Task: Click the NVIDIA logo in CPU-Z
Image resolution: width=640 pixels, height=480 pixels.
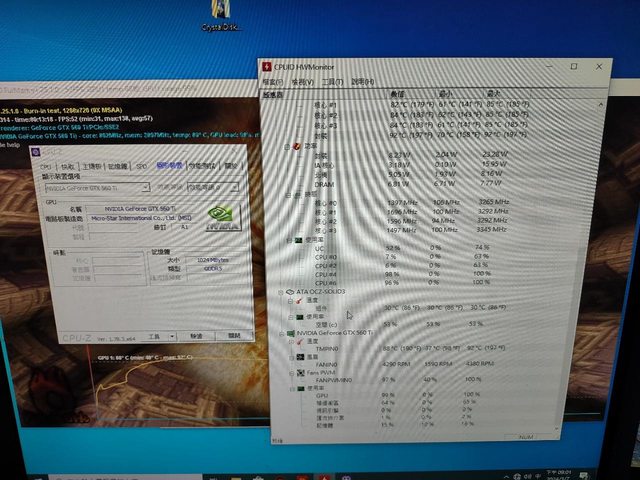Action: point(222,219)
